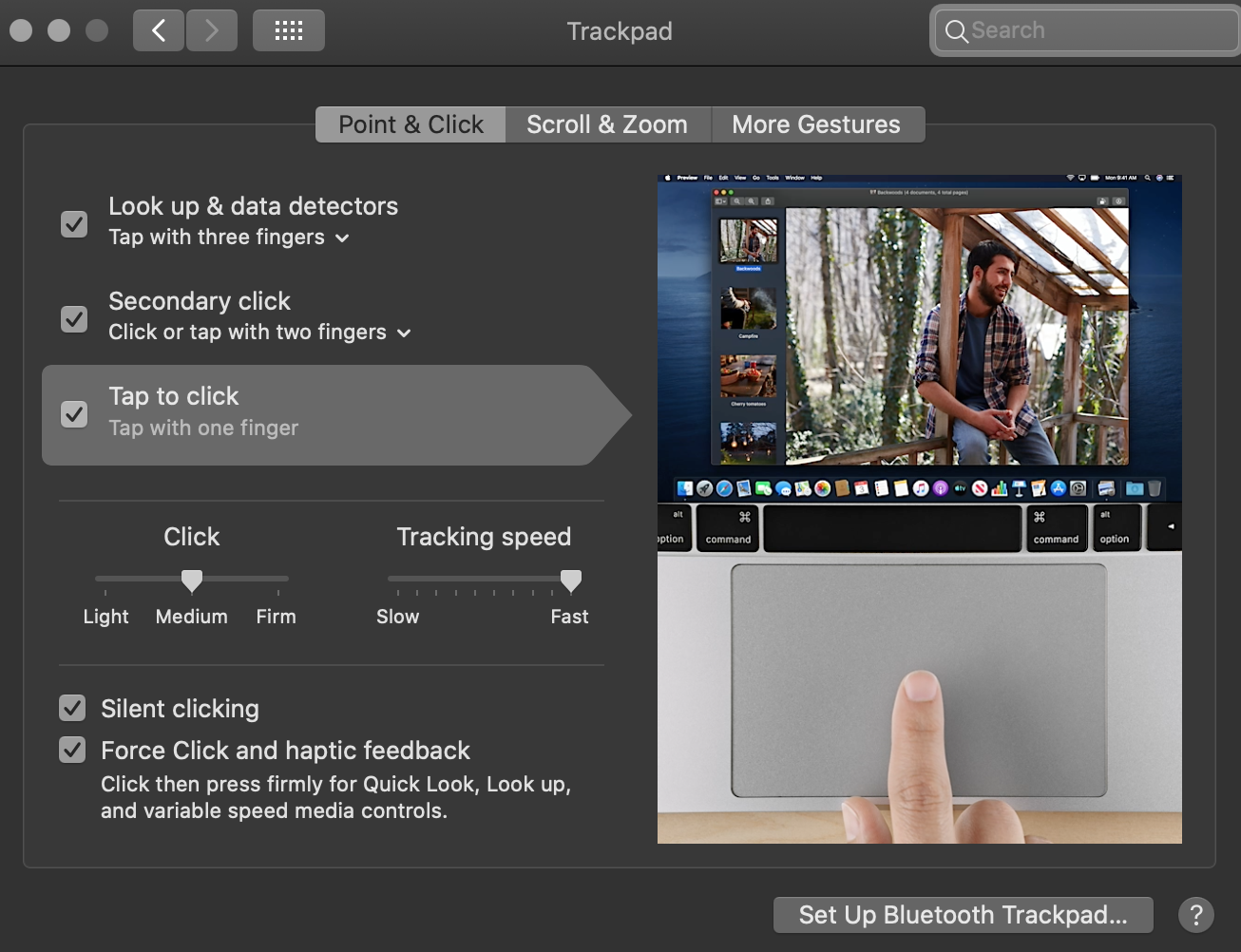Toggle Secondary click checkbox
Screen dimensions: 1241x952
(x=74, y=319)
